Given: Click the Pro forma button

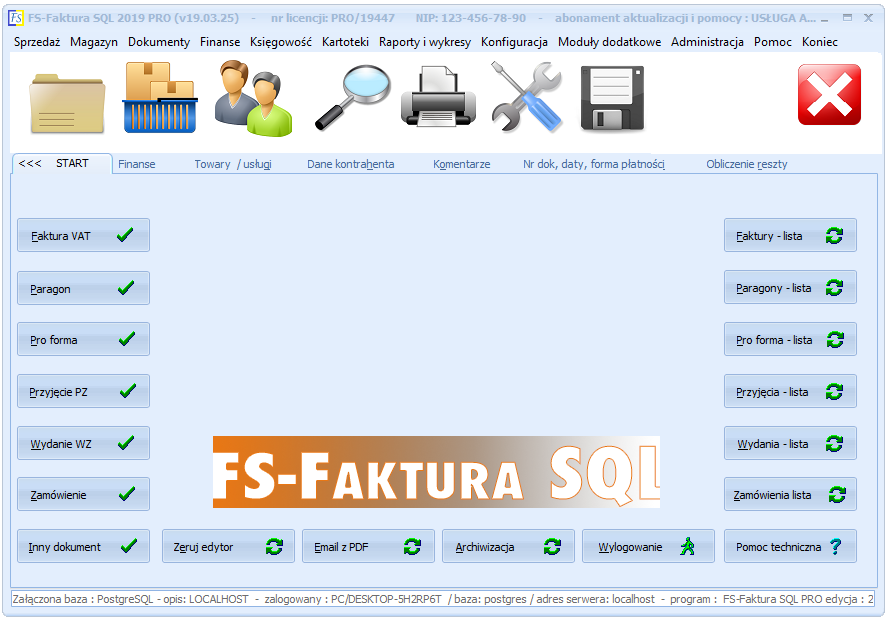Looking at the screenshot, I should 84,339.
